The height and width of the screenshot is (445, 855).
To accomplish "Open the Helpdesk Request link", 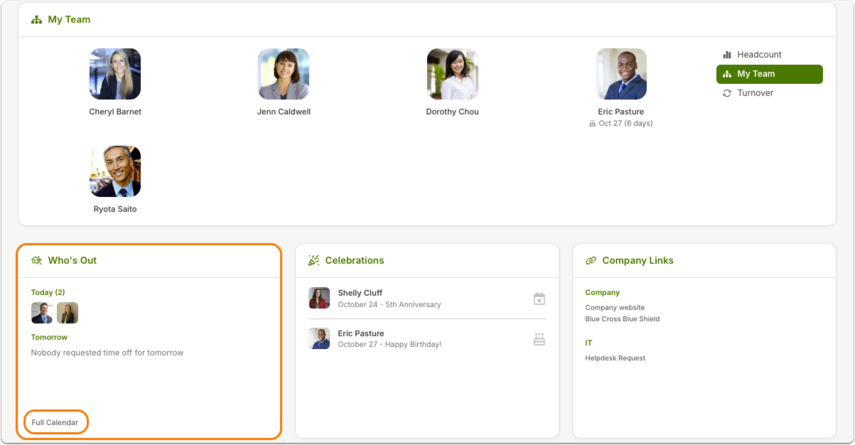I will click(615, 358).
